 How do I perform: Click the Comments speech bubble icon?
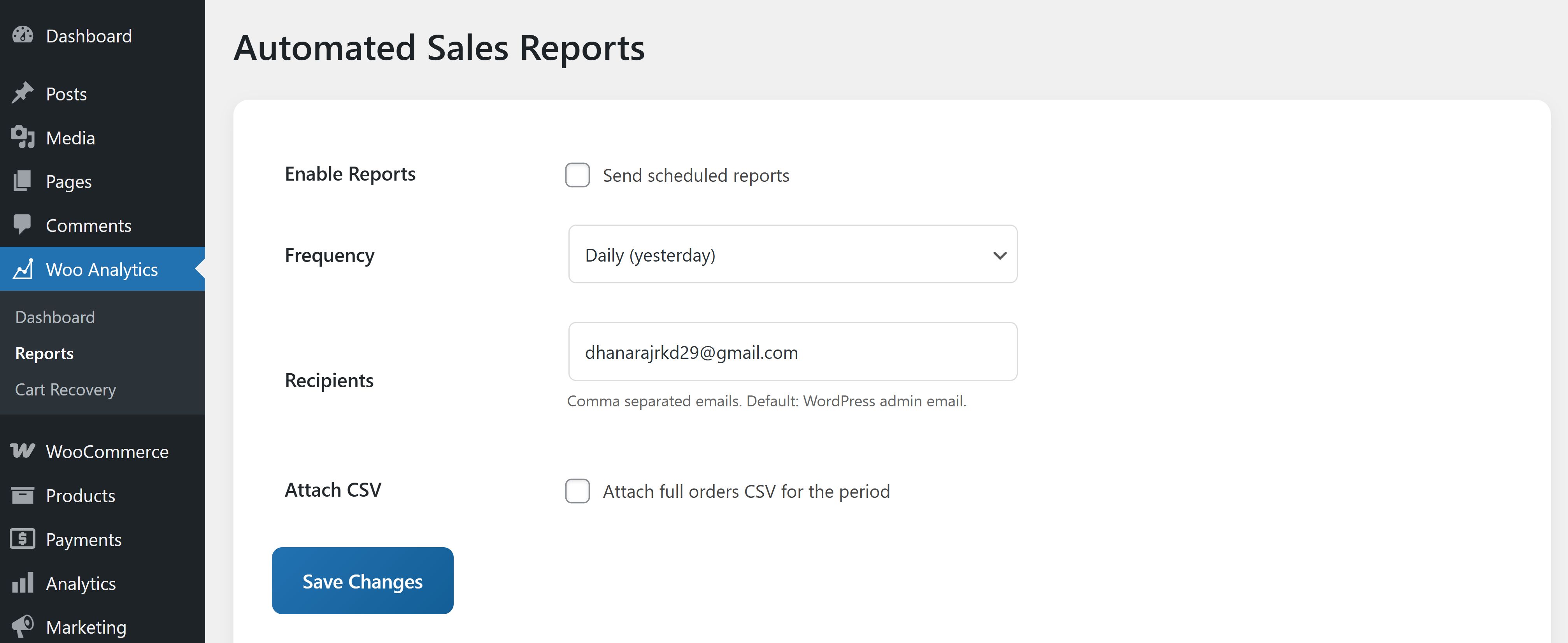tap(23, 225)
